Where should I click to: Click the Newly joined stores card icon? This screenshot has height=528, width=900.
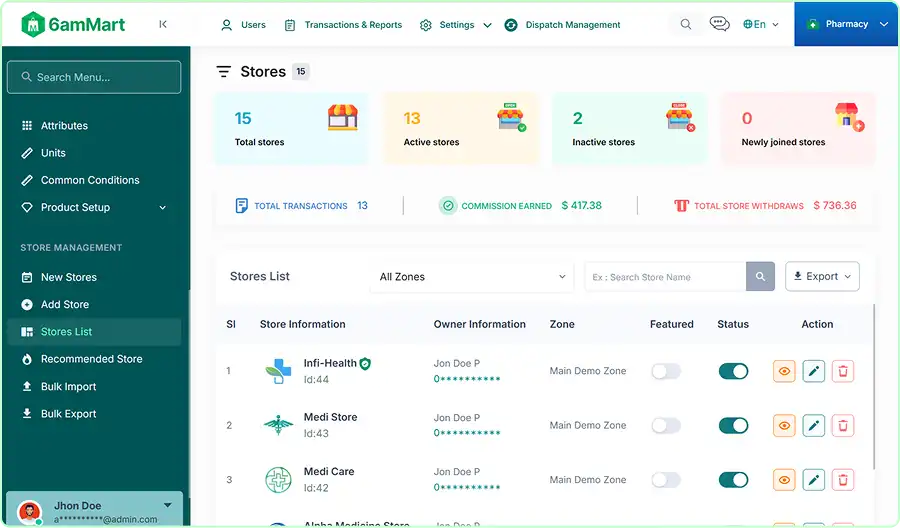tap(849, 117)
